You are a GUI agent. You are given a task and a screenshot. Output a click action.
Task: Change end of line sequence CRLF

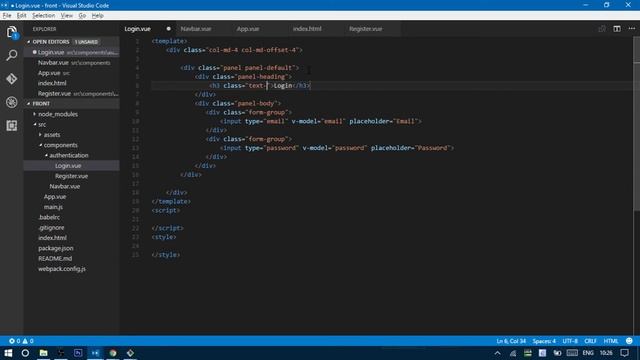[590, 341]
